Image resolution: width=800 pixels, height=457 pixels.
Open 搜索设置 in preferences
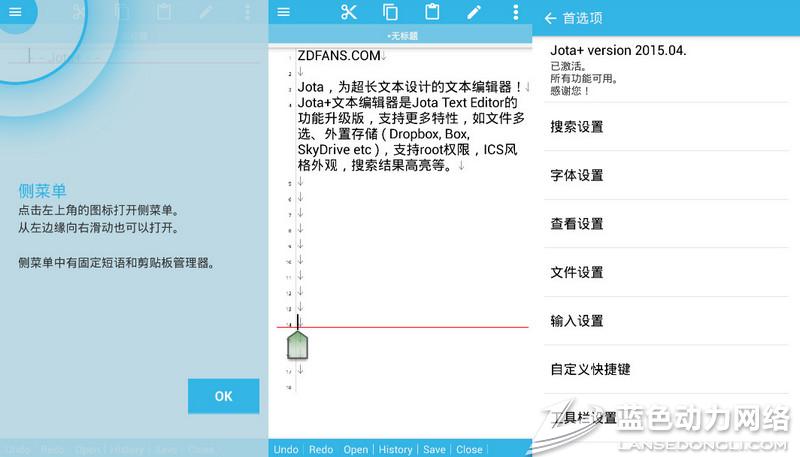click(577, 127)
